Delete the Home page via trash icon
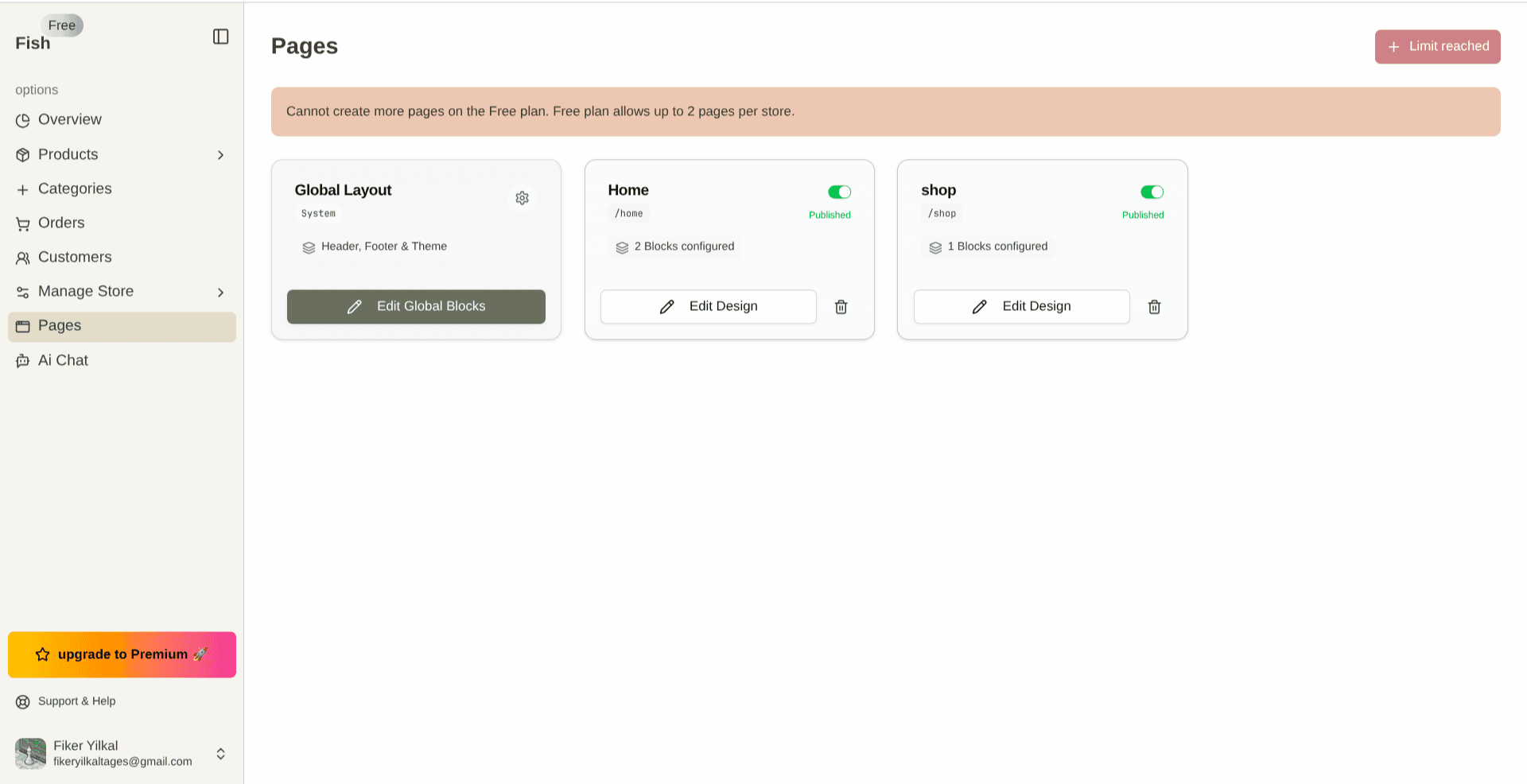The height and width of the screenshot is (784, 1527). [841, 306]
